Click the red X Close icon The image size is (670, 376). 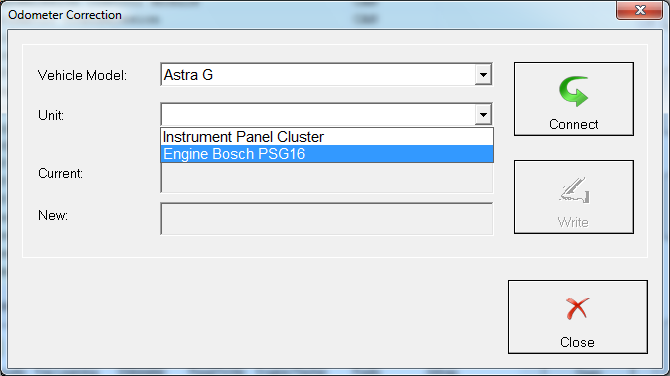coord(577,308)
